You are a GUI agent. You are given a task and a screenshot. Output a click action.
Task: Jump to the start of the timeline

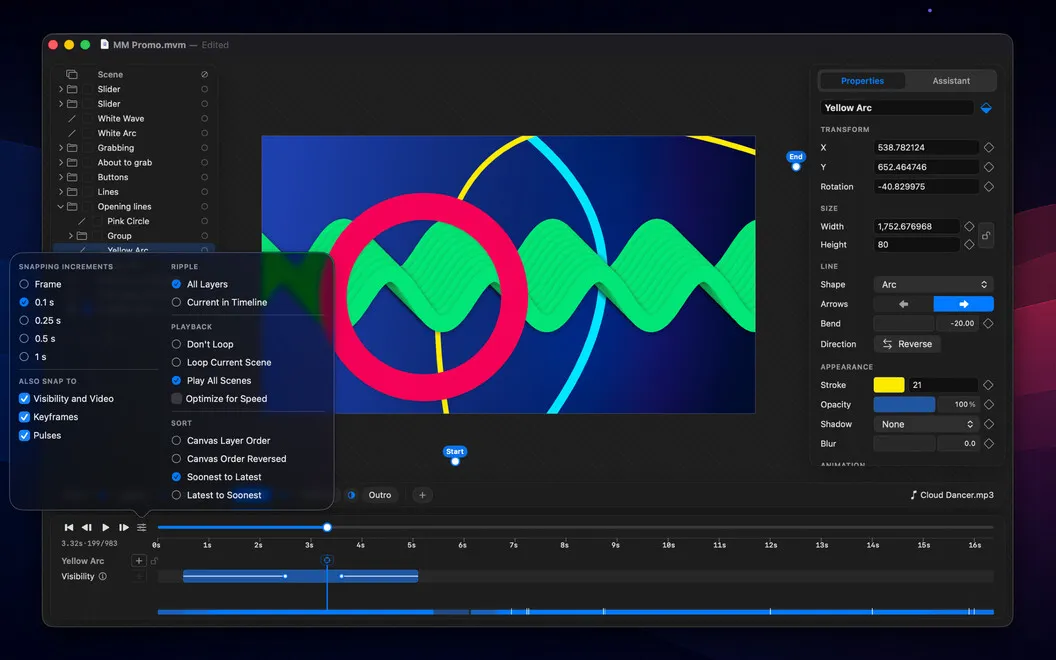click(69, 527)
